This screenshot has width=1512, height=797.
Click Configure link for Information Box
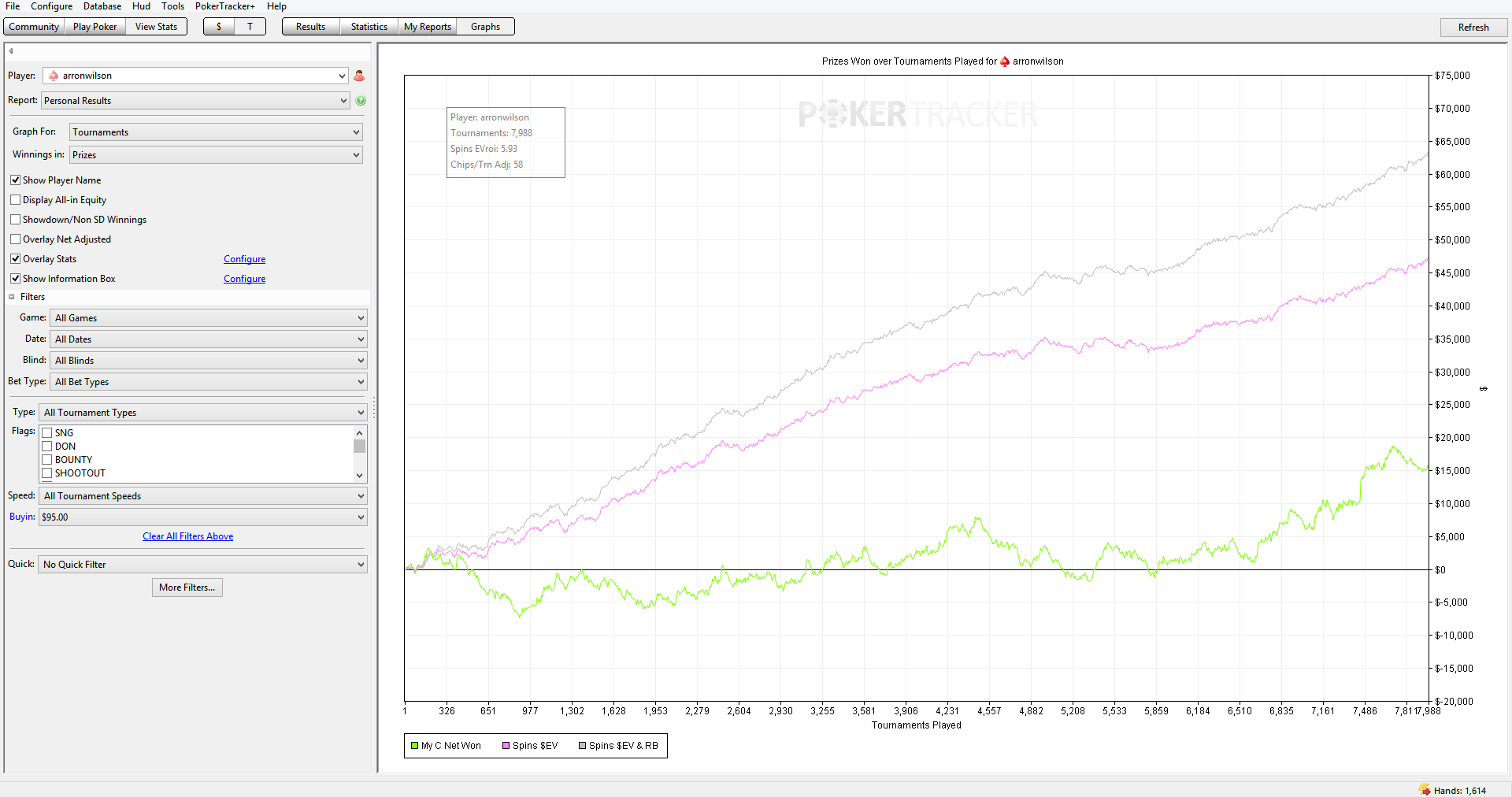tap(245, 279)
